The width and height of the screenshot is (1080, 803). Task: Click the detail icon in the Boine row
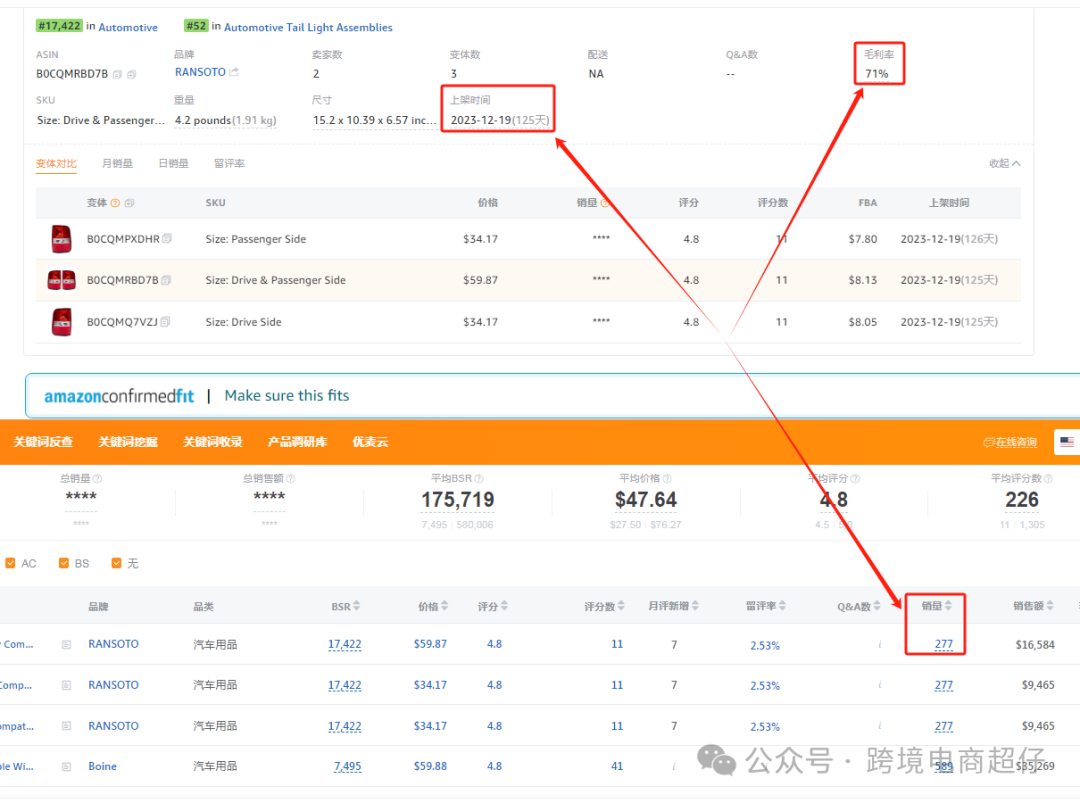coord(67,766)
